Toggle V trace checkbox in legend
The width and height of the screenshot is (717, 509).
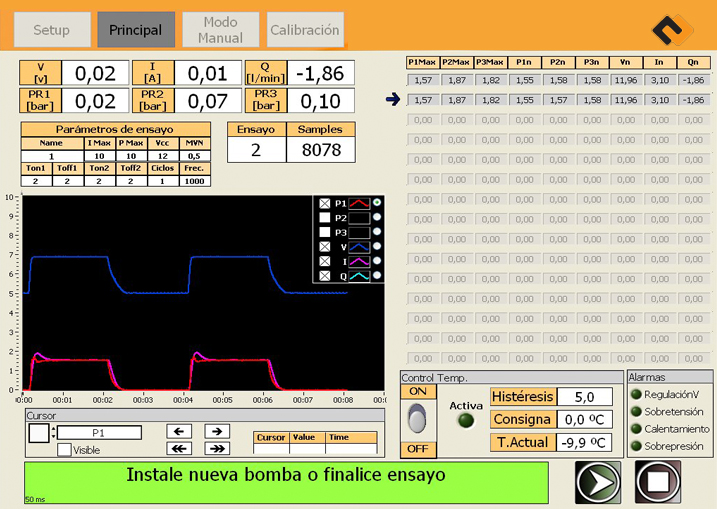(325, 247)
